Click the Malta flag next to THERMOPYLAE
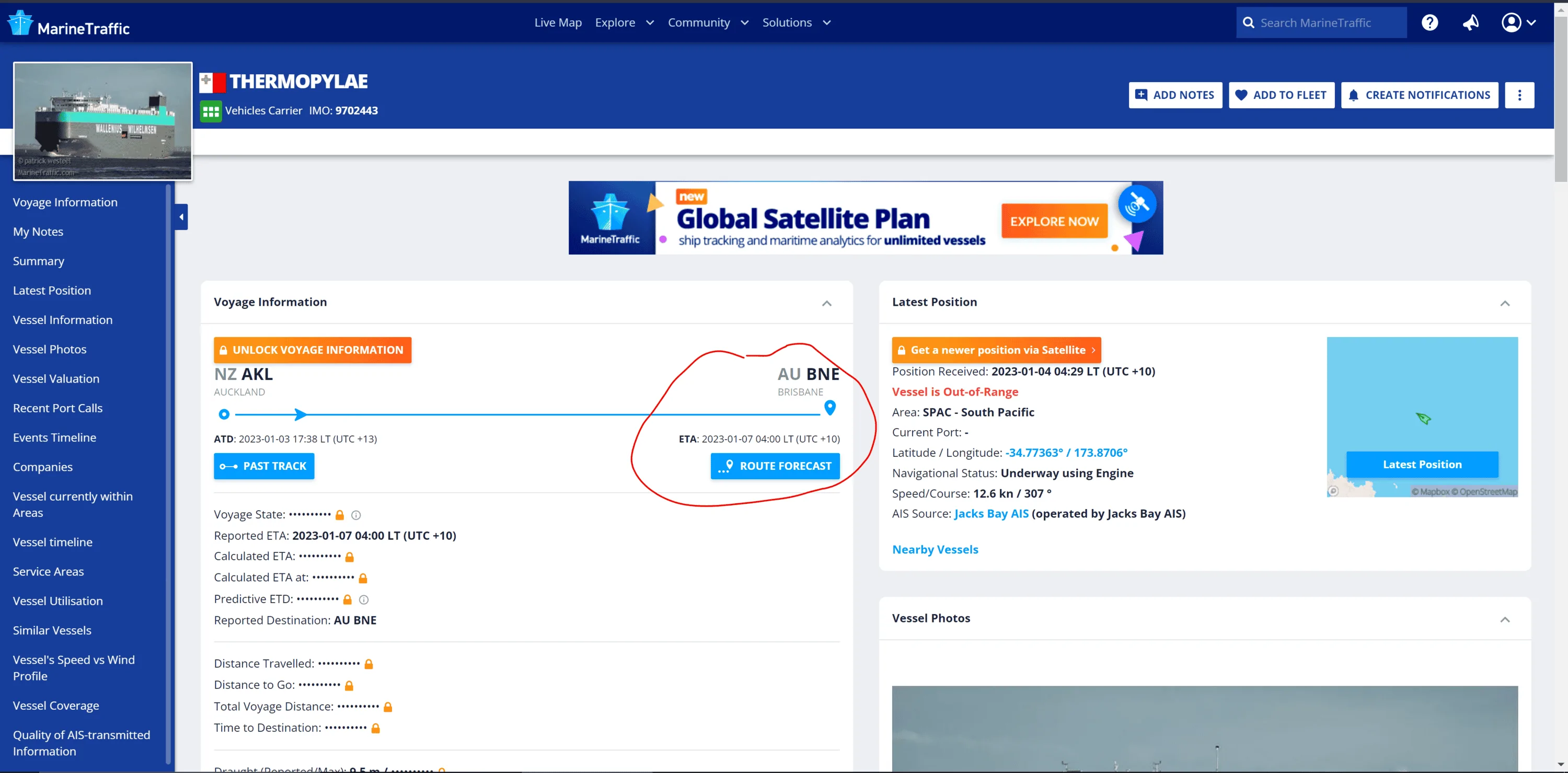The height and width of the screenshot is (773, 1568). click(x=212, y=82)
